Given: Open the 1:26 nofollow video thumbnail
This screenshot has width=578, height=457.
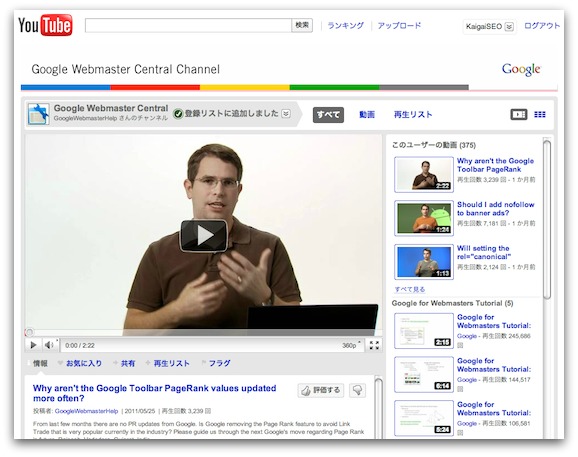Looking at the screenshot, I should [424, 218].
